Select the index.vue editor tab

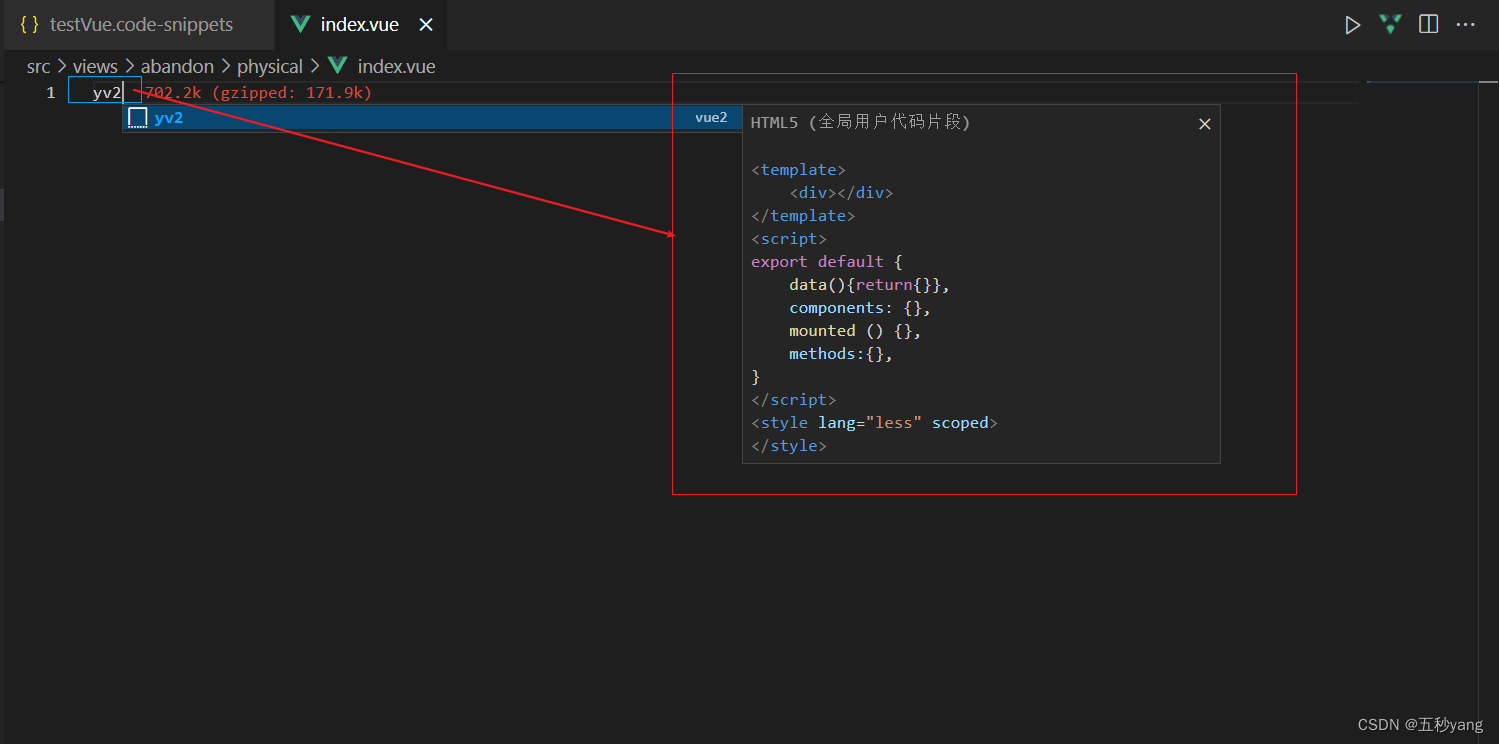(360, 25)
